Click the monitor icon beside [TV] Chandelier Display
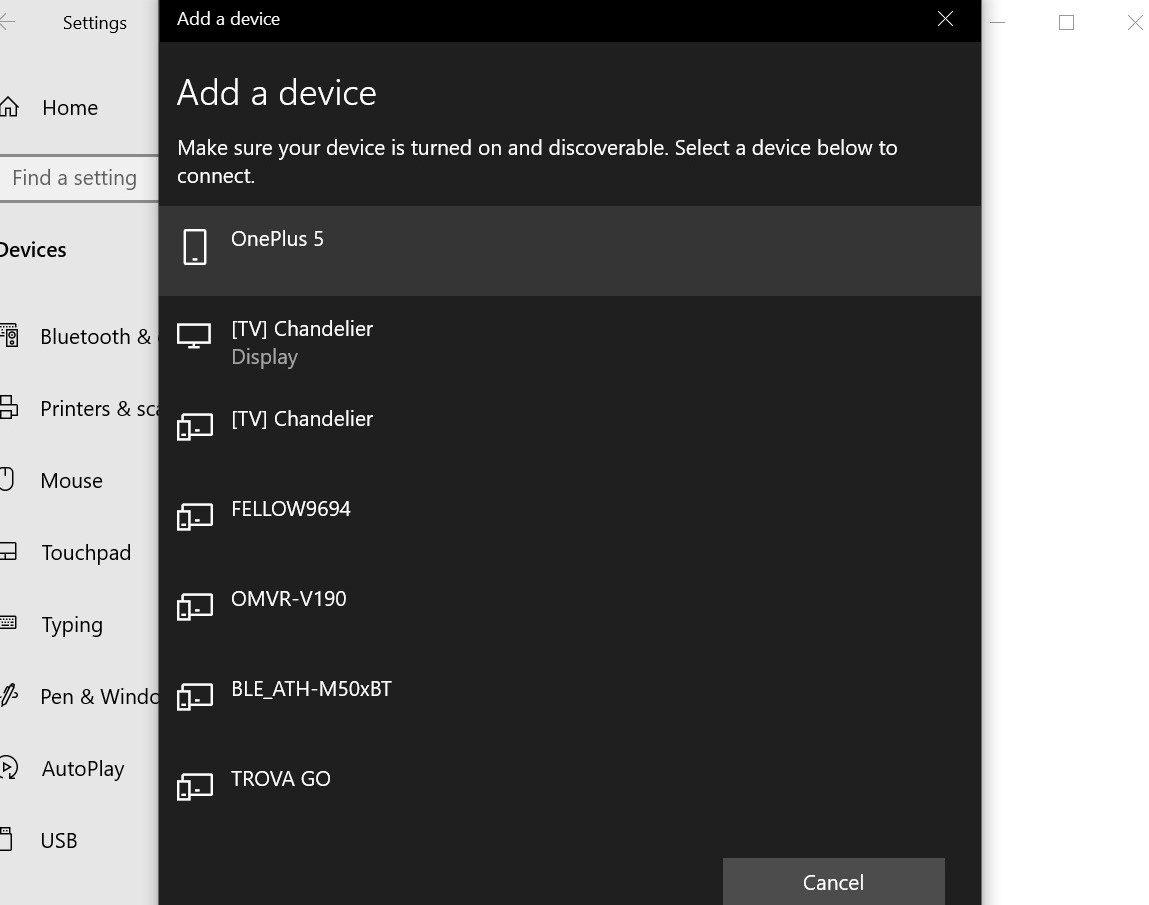This screenshot has width=1149, height=905. click(194, 336)
